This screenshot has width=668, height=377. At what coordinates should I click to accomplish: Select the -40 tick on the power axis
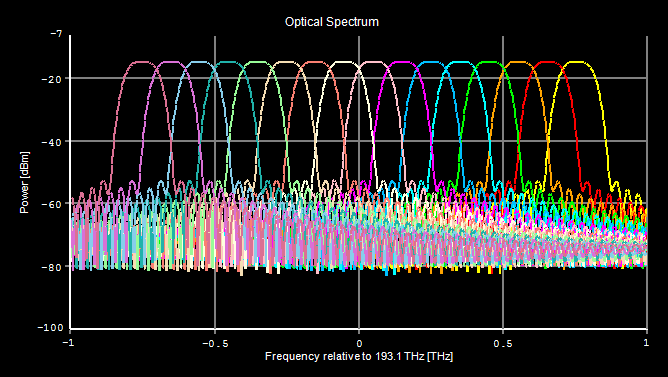pyautogui.click(x=52, y=141)
